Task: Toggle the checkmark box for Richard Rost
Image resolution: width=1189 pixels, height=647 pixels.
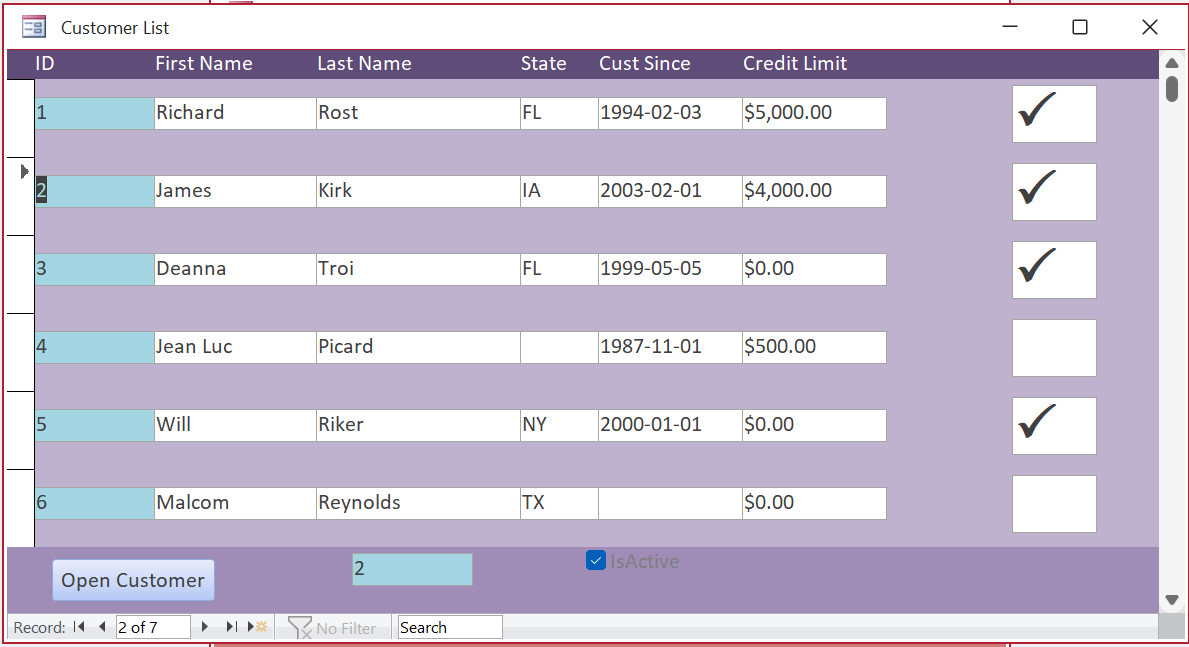Action: click(x=1053, y=114)
